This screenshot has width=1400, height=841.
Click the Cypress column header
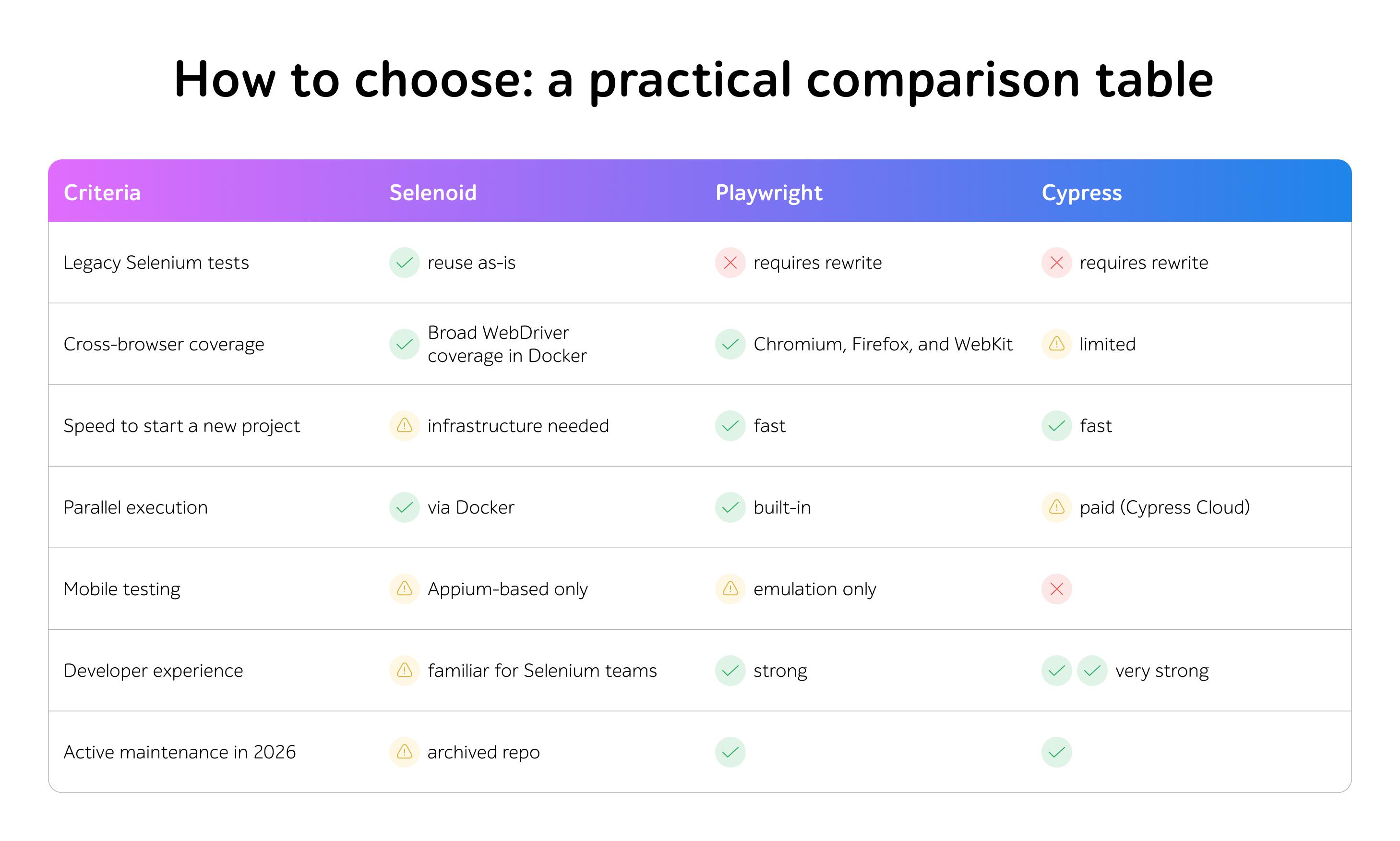point(1081,192)
